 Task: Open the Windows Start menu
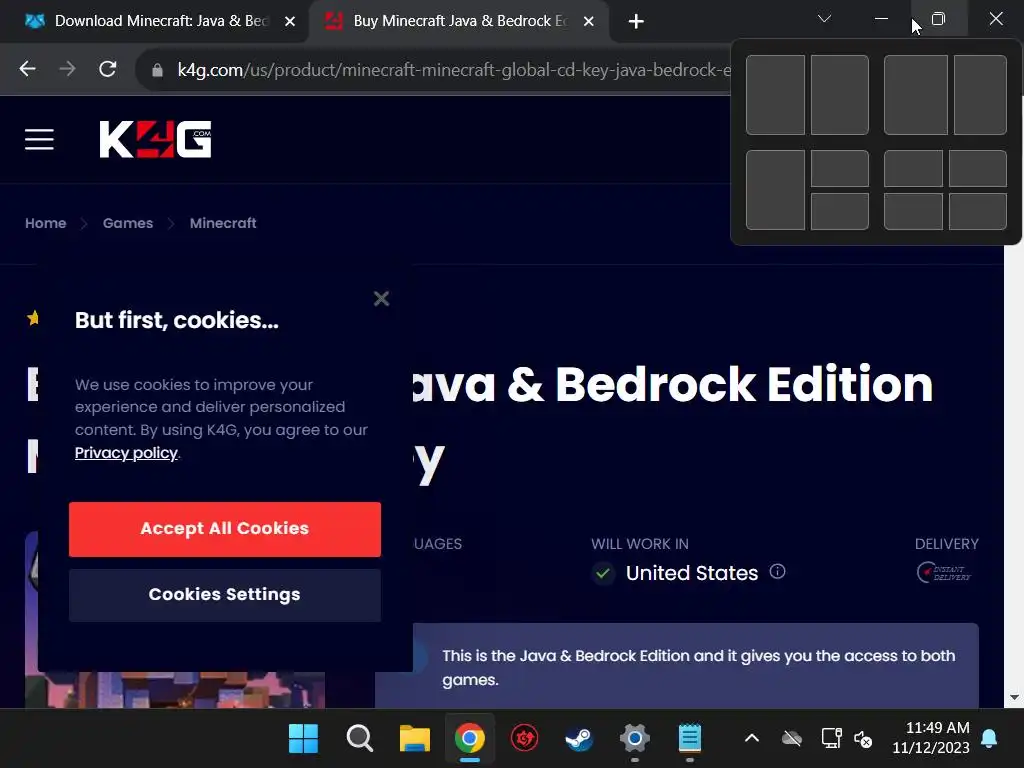[x=303, y=739]
